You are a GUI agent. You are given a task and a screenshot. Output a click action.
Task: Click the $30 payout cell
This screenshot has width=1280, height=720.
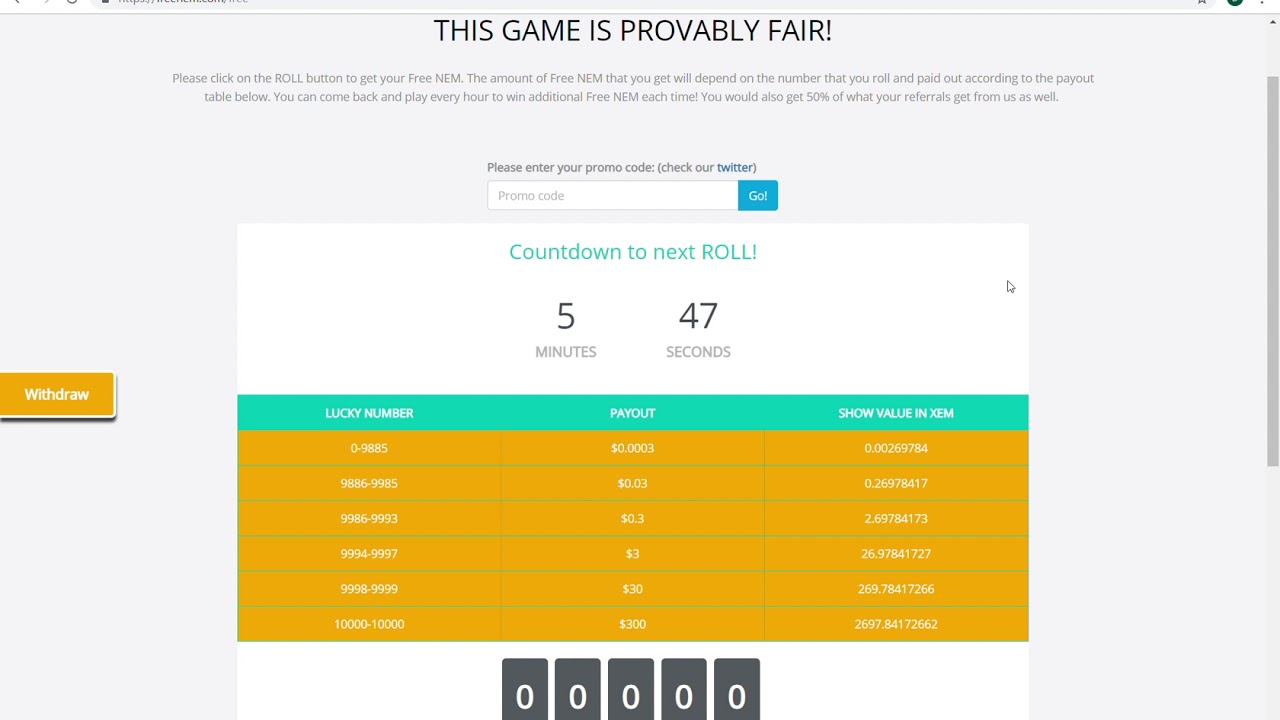pyautogui.click(x=632, y=588)
